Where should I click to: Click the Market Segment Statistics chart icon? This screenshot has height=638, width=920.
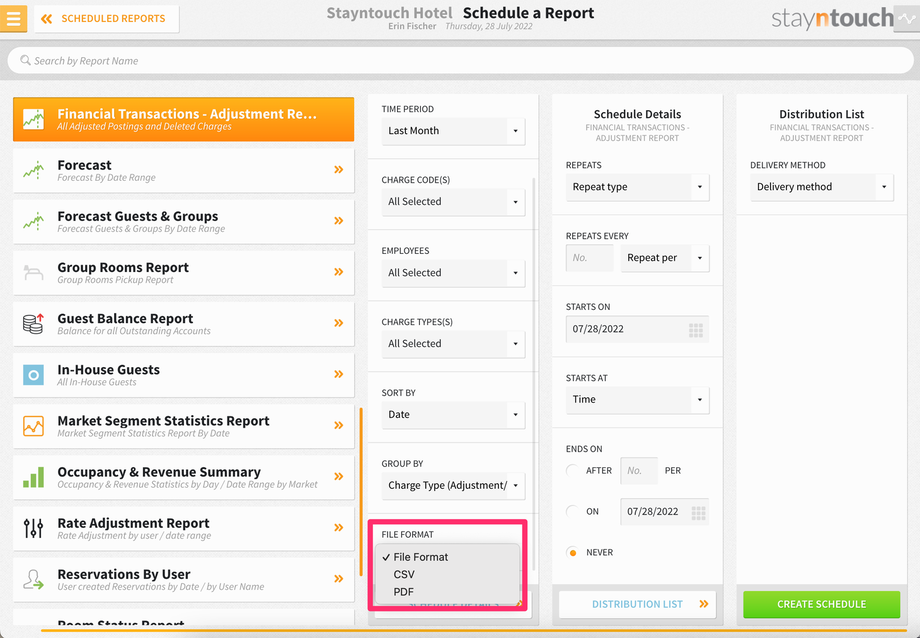33,426
